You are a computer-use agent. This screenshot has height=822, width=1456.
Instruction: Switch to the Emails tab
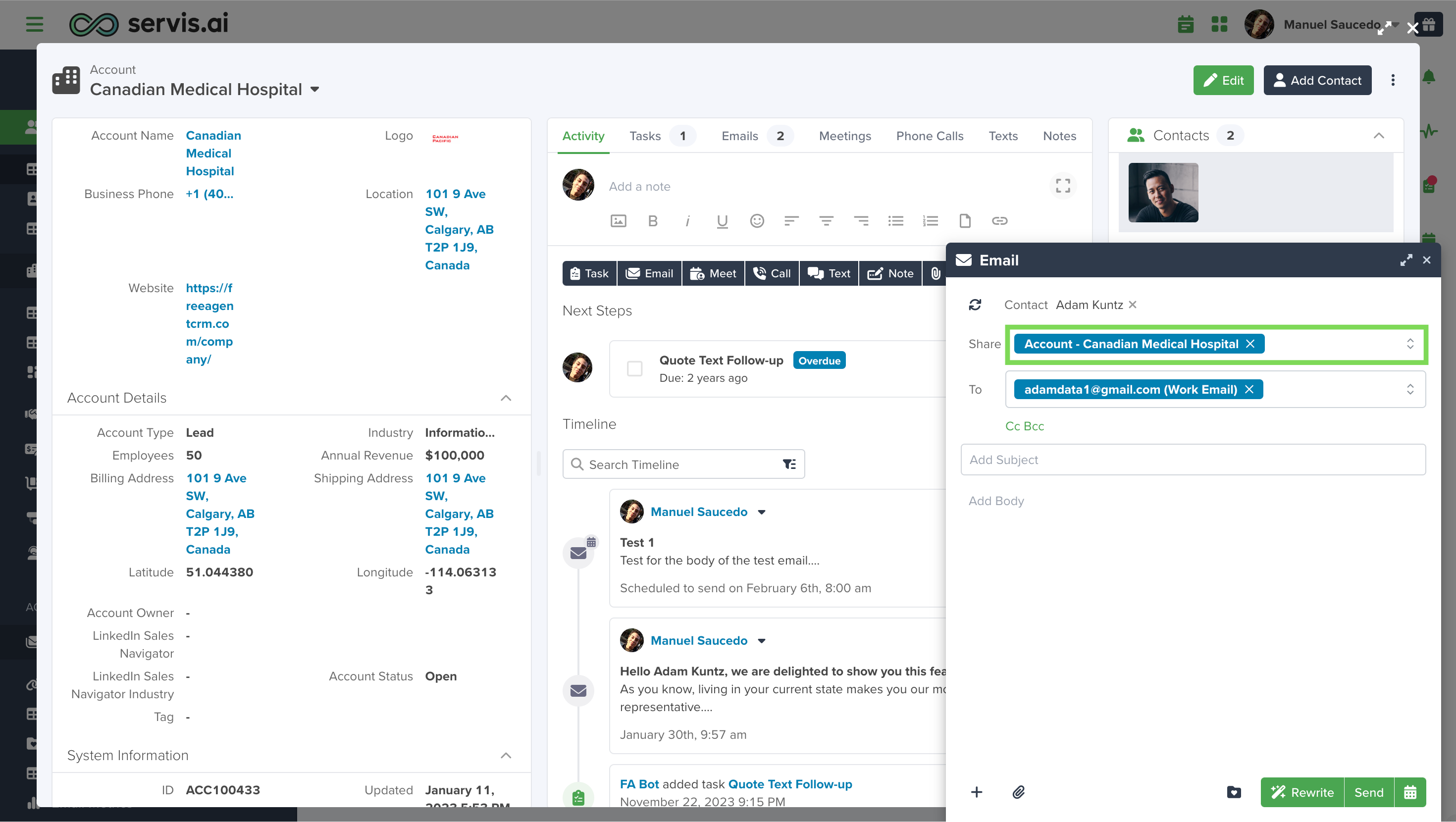(756, 136)
